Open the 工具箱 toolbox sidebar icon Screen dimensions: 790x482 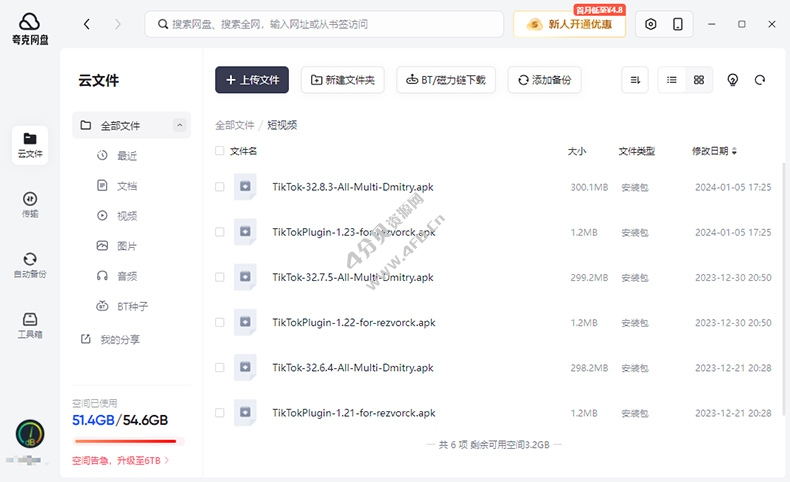(30, 324)
